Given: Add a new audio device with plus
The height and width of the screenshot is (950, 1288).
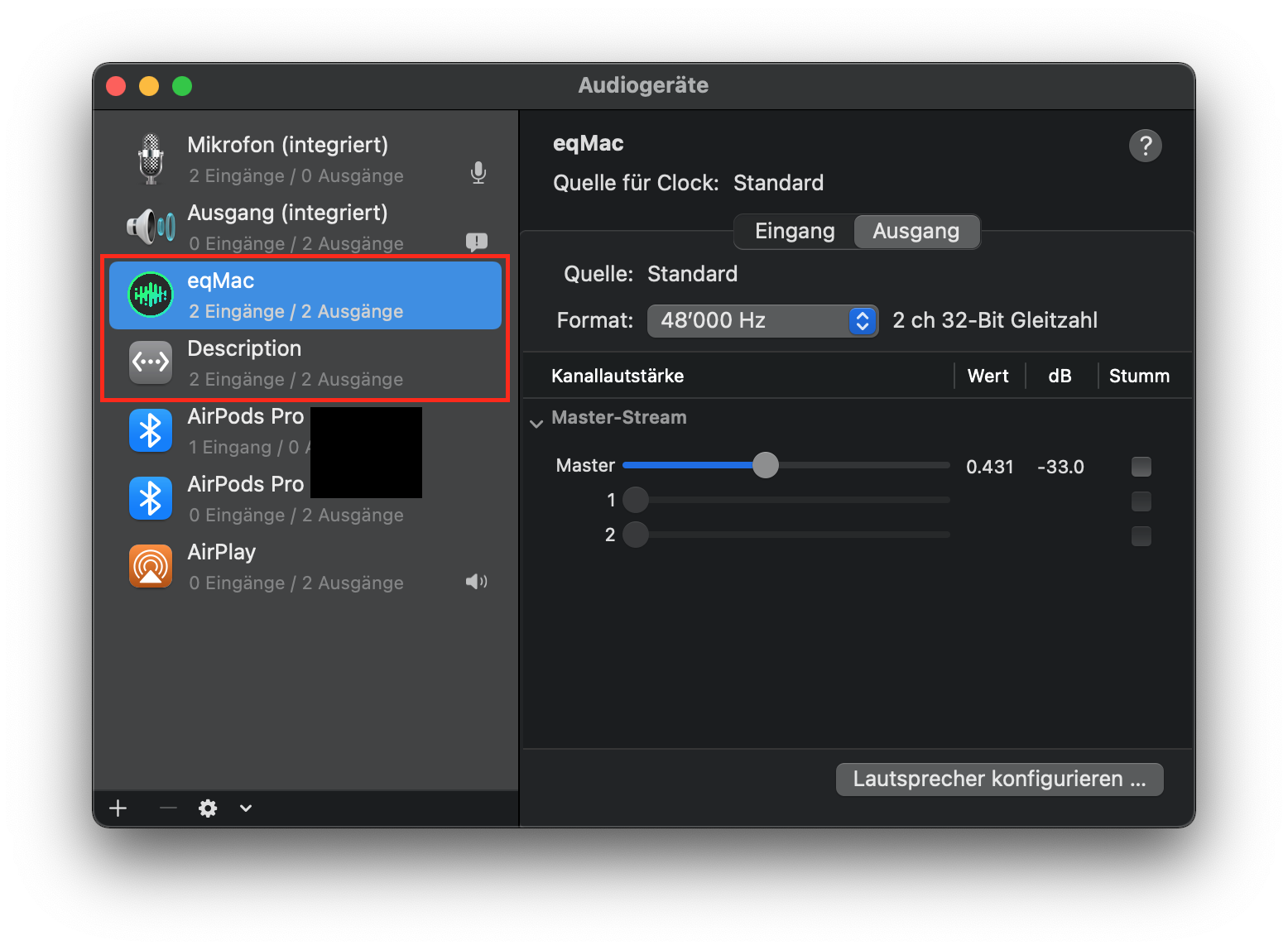Looking at the screenshot, I should coord(118,808).
